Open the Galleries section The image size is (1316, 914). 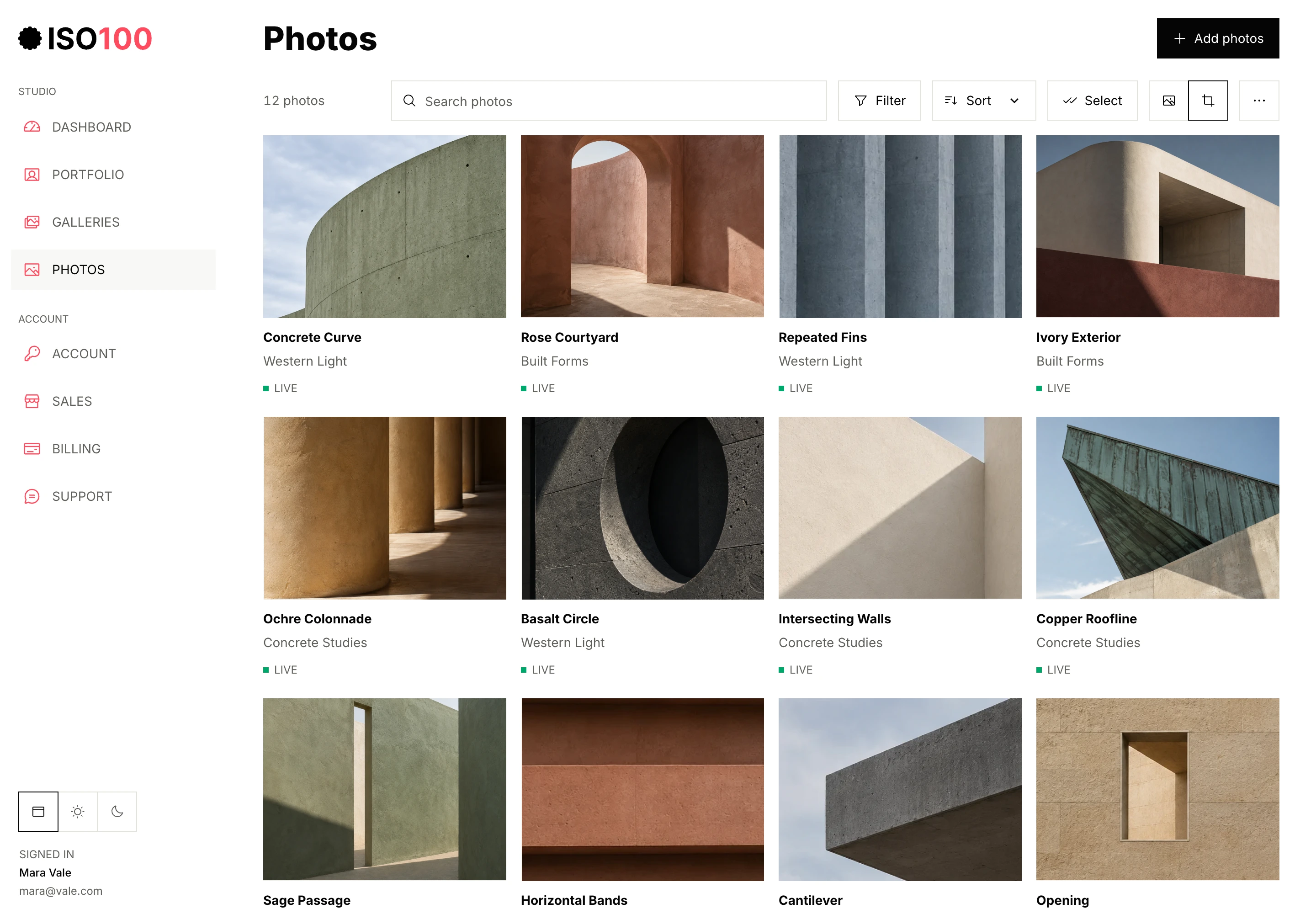tap(113, 222)
